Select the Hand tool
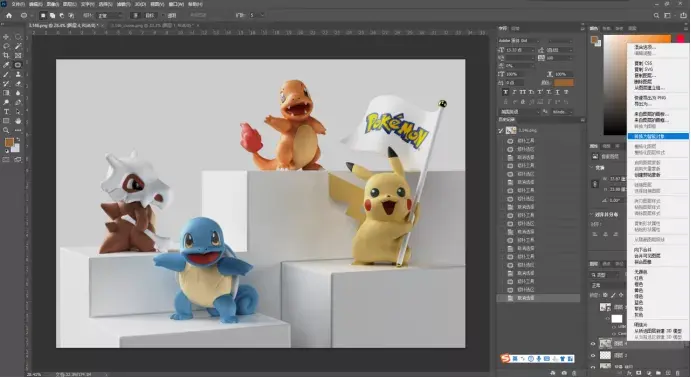 click(x=18, y=121)
